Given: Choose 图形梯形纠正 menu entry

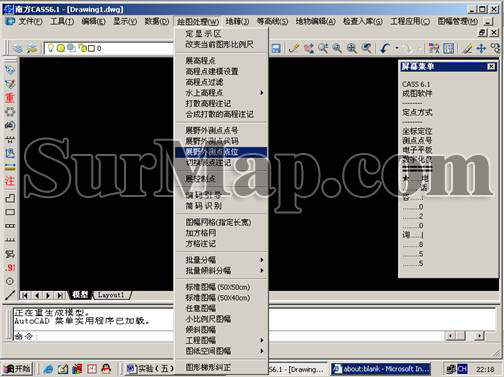Looking at the screenshot, I should coord(221,367).
